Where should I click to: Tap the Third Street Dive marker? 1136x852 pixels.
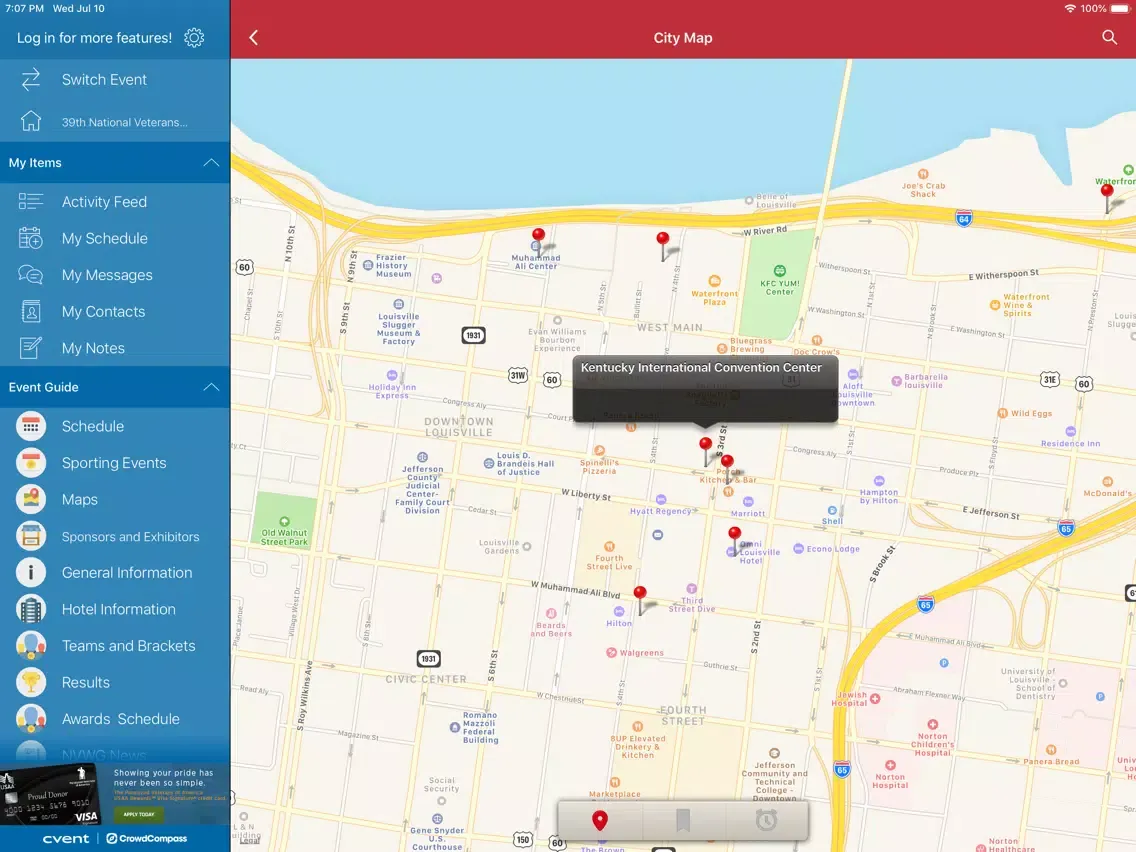(x=692, y=589)
